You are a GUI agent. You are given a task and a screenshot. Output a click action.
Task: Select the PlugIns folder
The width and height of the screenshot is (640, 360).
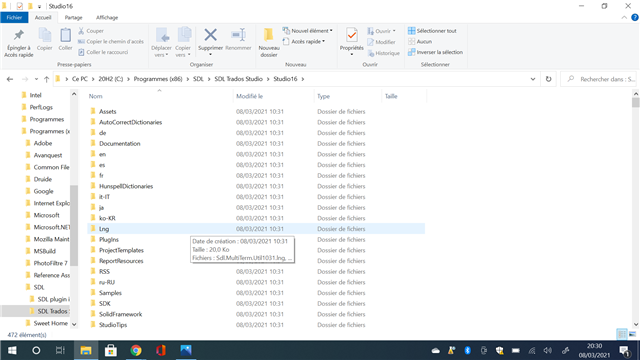(109, 240)
